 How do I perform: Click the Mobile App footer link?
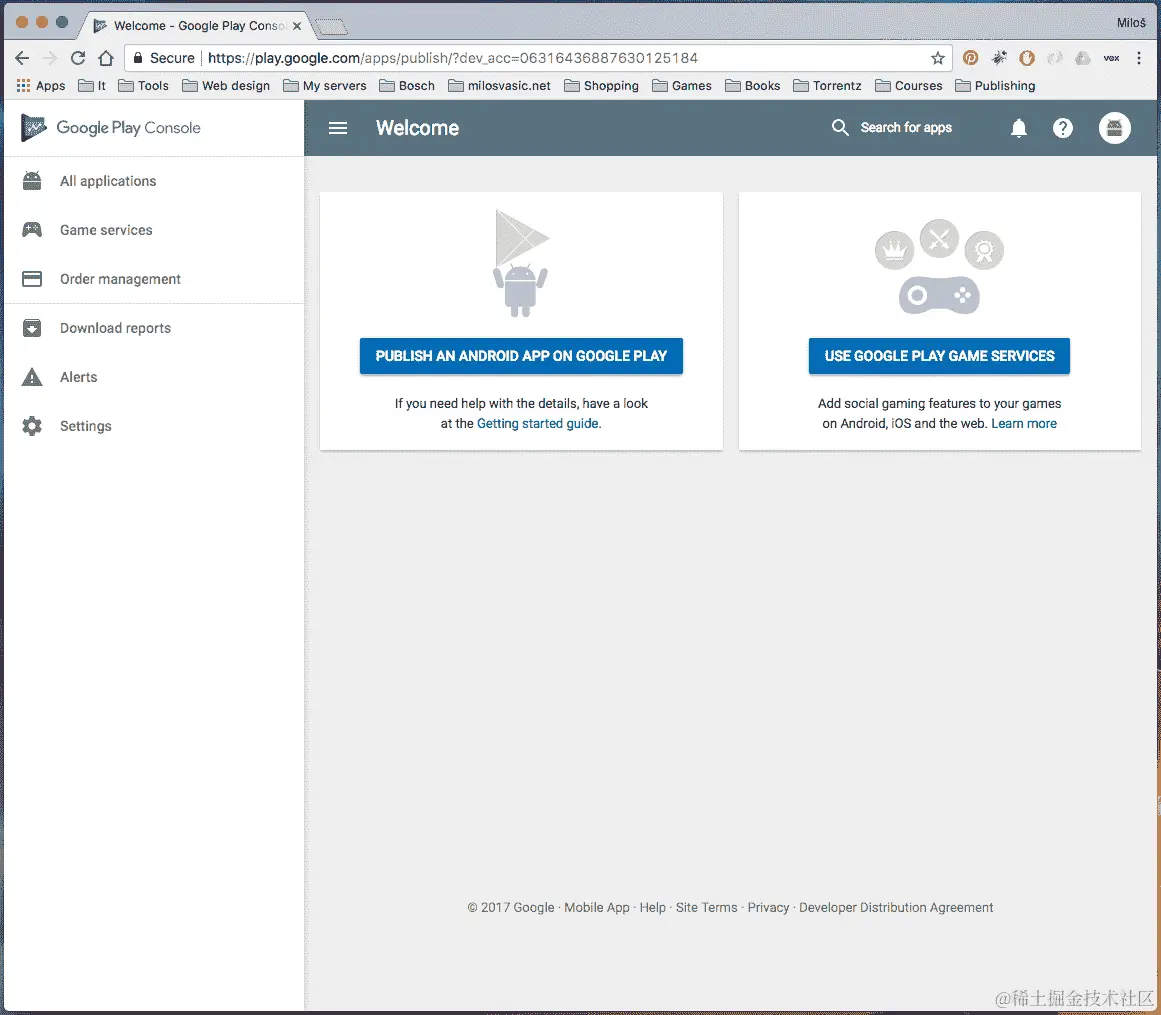point(597,908)
